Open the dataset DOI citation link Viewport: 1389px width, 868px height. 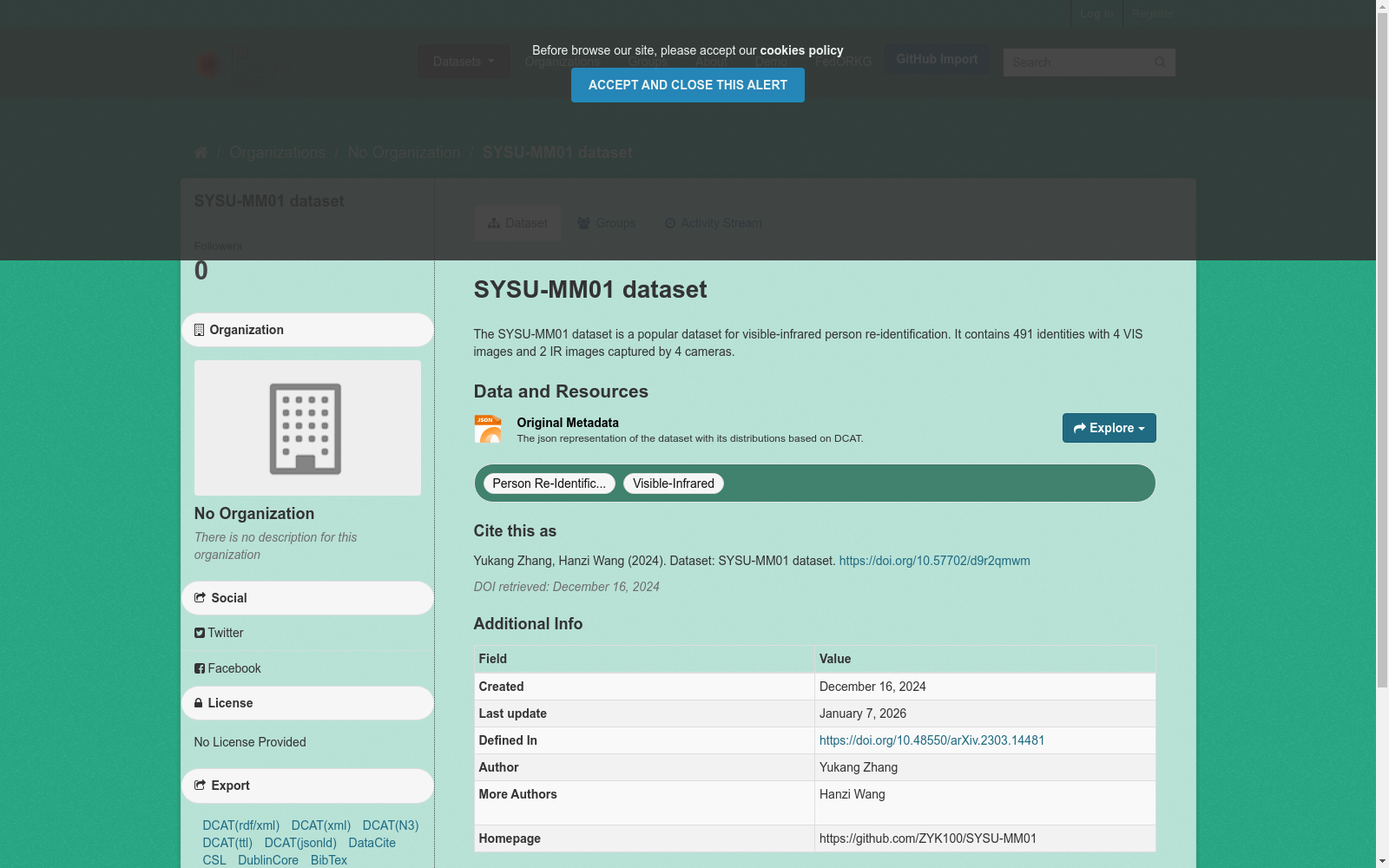click(934, 561)
